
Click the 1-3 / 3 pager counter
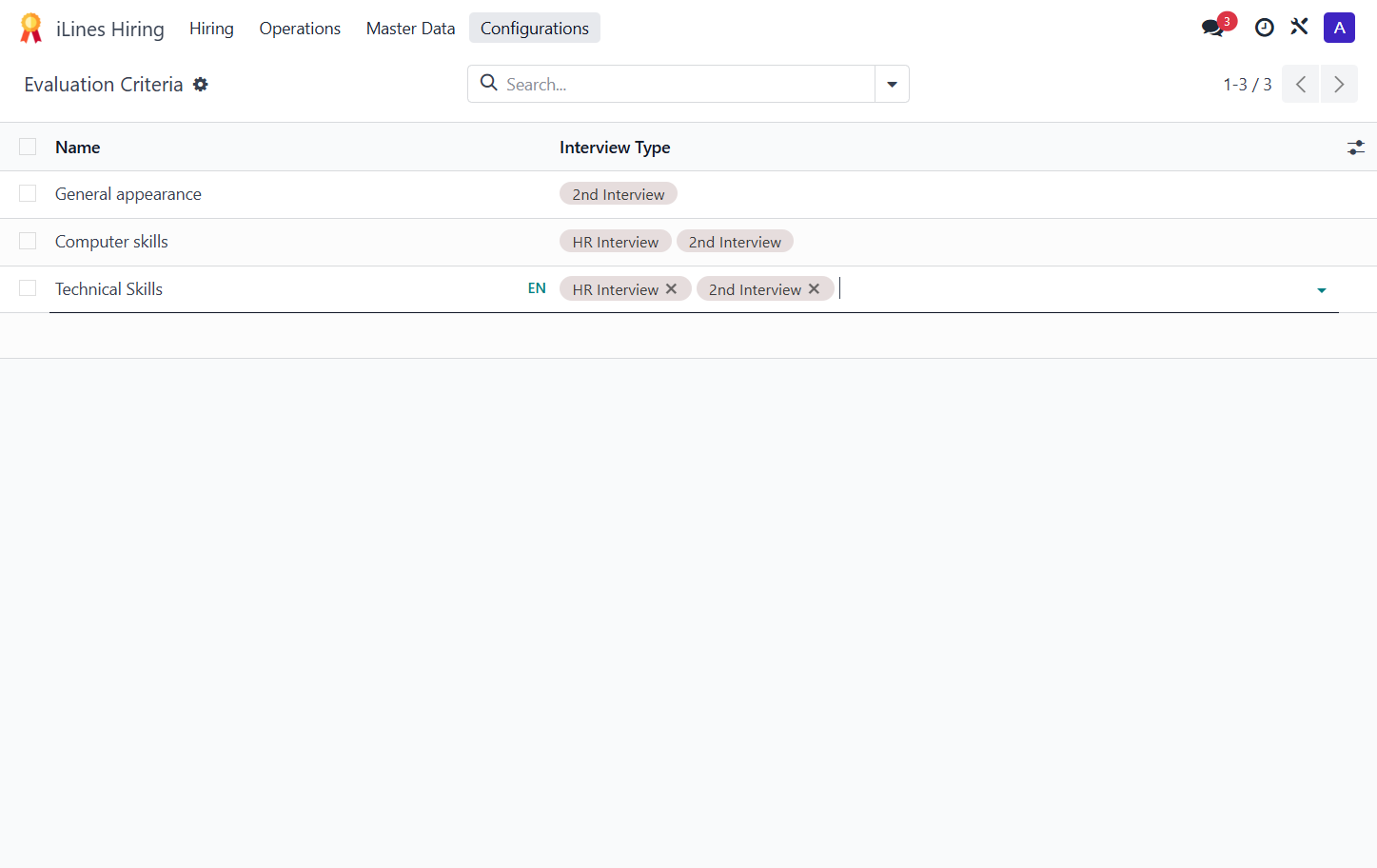[x=1248, y=85]
